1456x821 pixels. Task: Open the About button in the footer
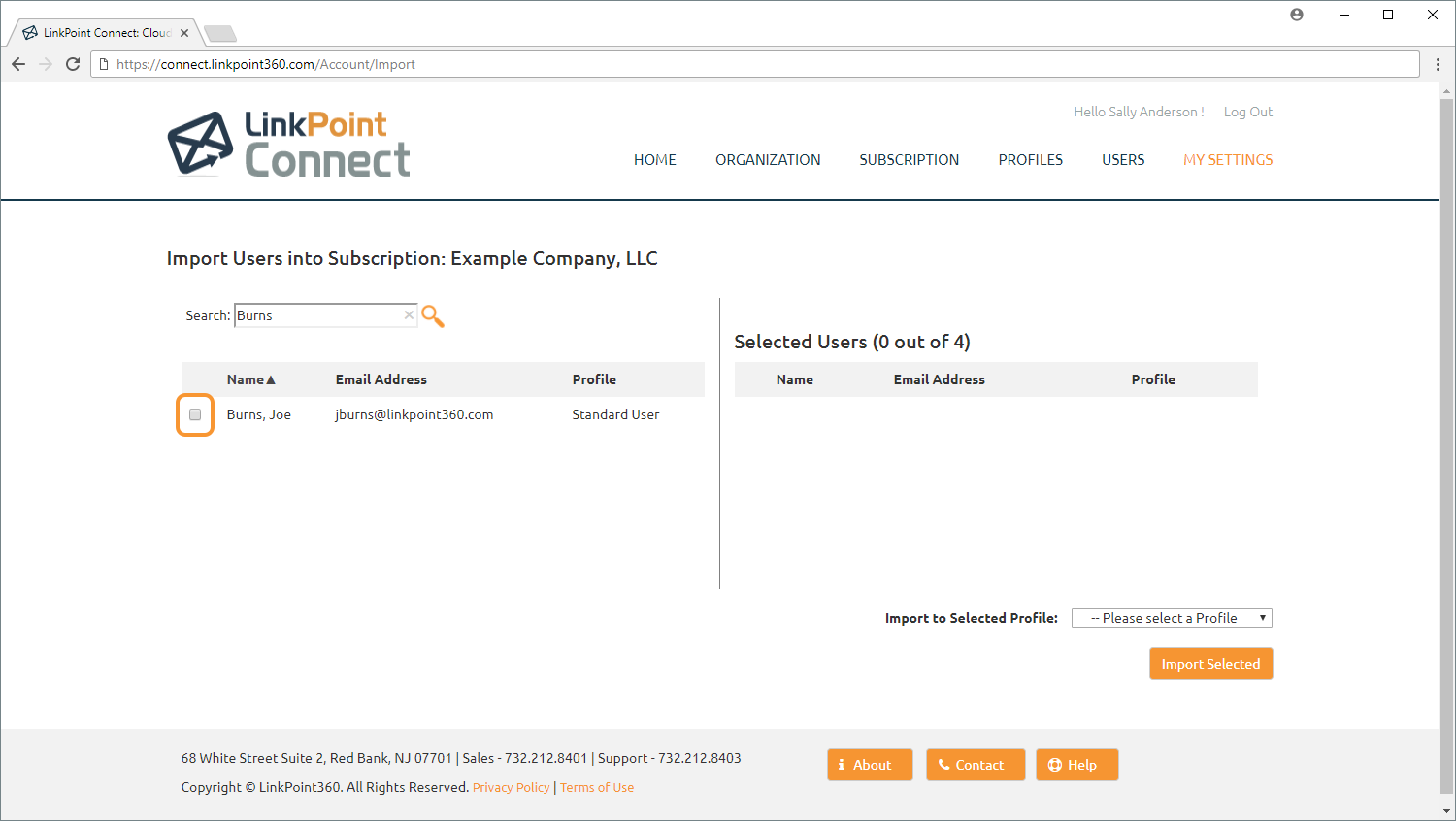point(870,765)
